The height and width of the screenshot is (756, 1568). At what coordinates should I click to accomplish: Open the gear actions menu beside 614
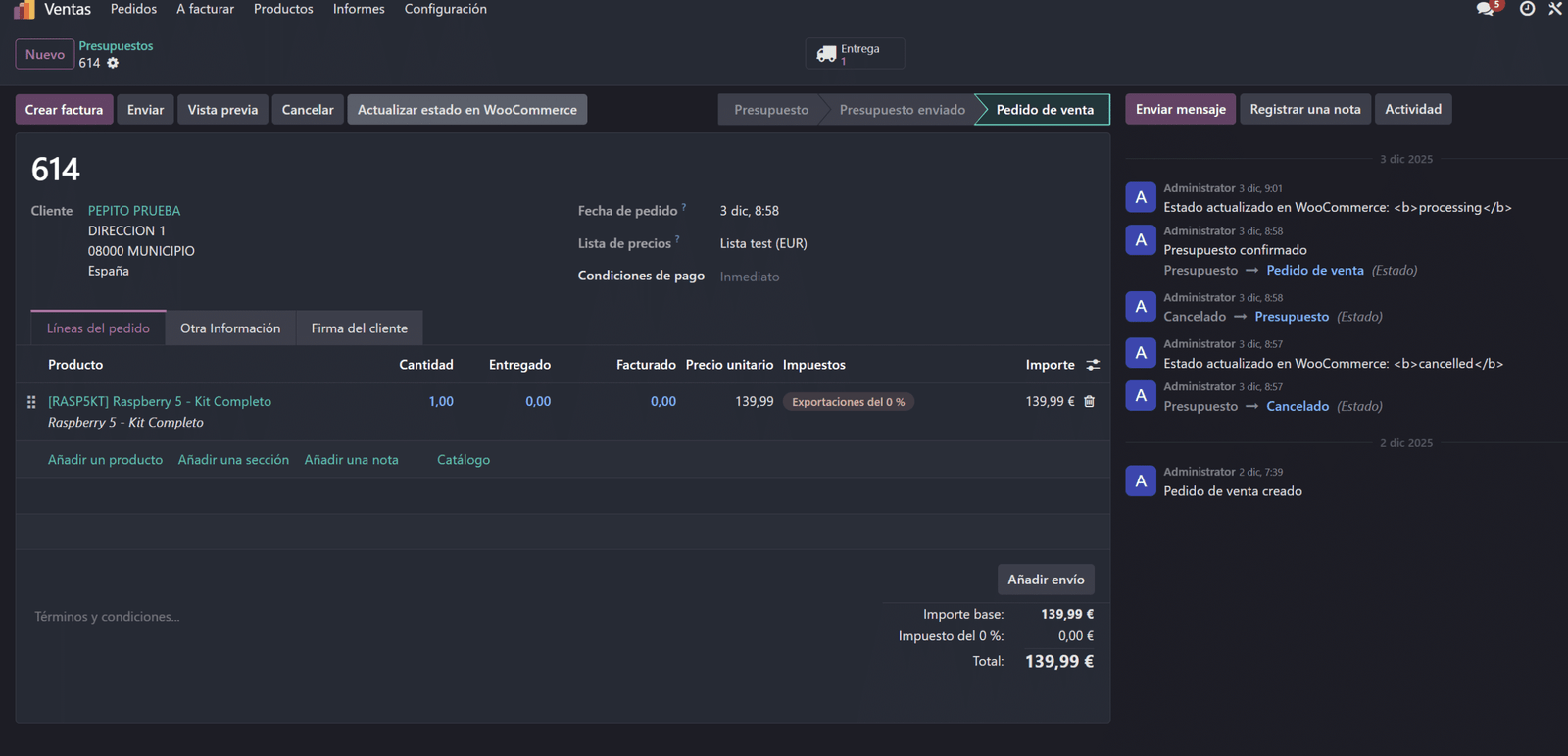coord(113,63)
